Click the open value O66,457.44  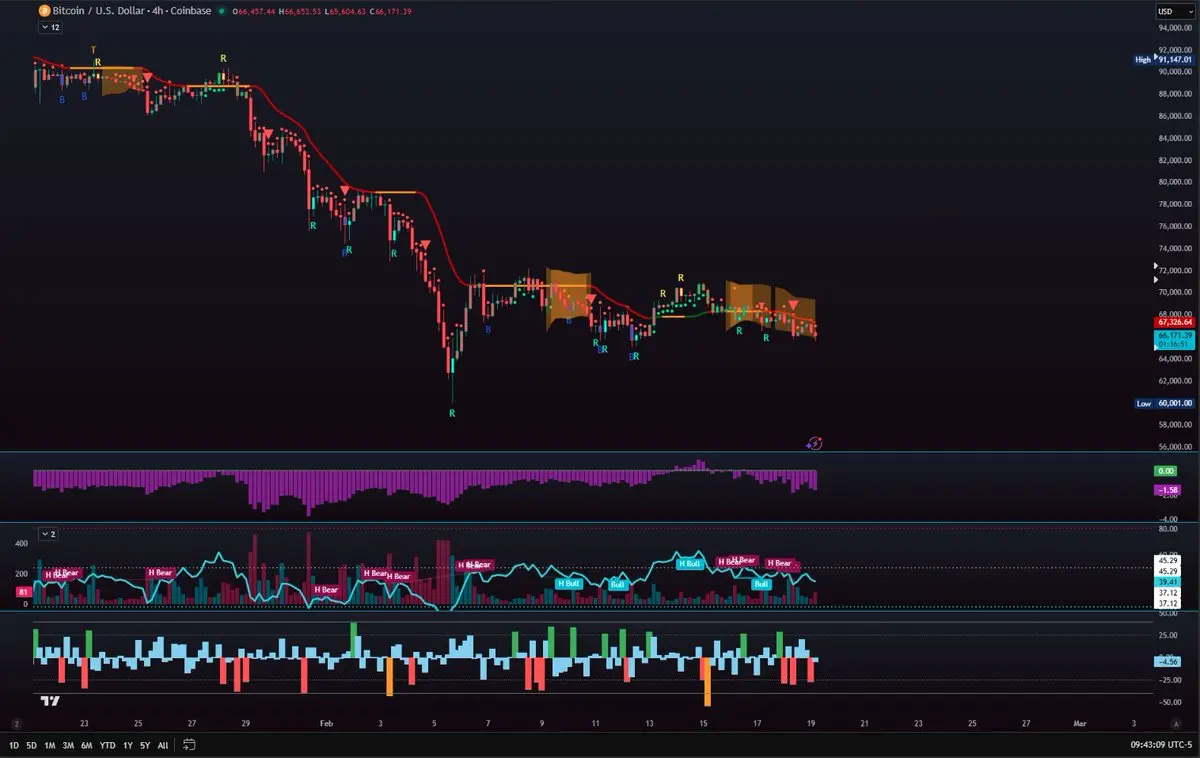[252, 11]
